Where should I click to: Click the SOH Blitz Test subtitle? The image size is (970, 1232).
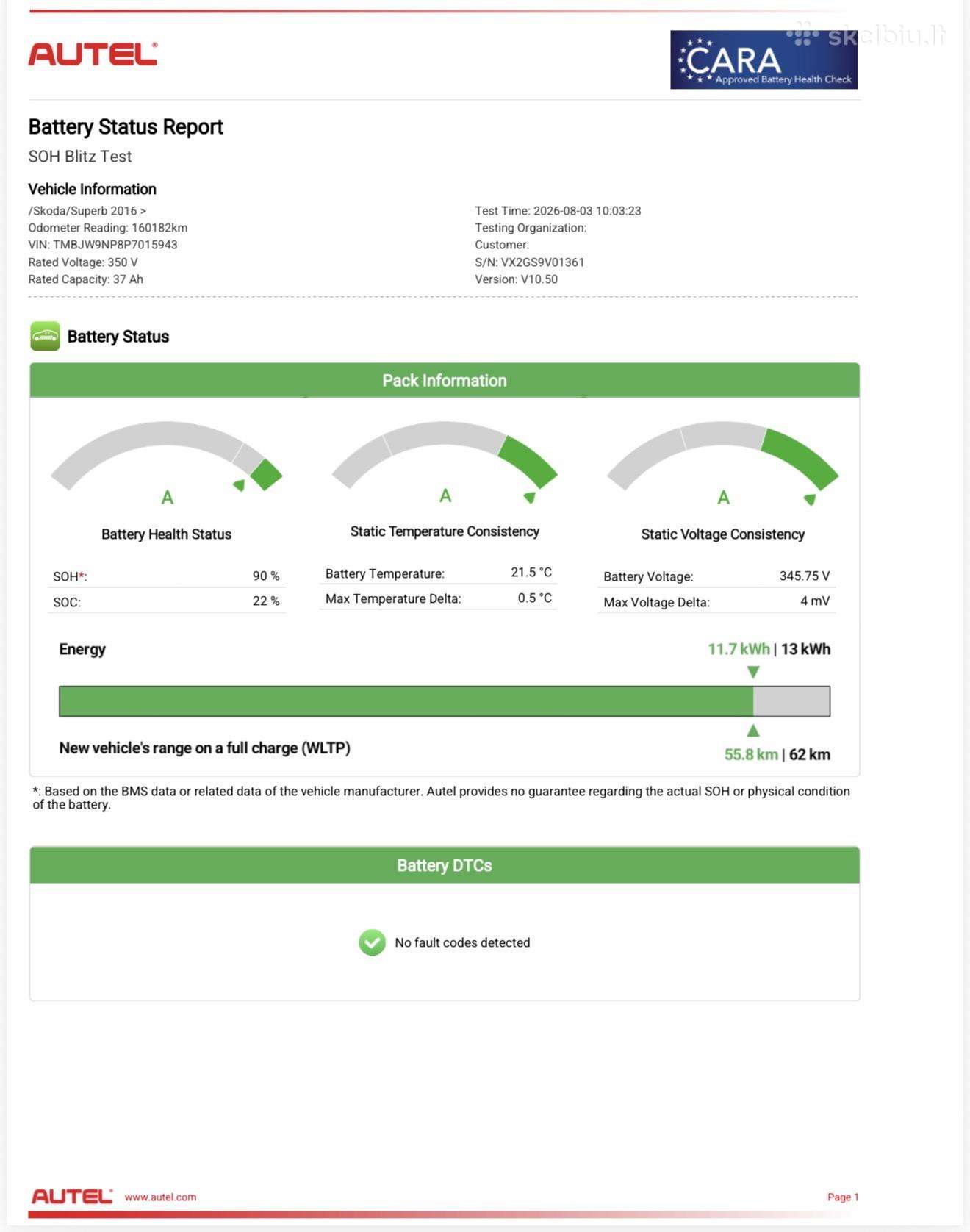click(x=80, y=157)
